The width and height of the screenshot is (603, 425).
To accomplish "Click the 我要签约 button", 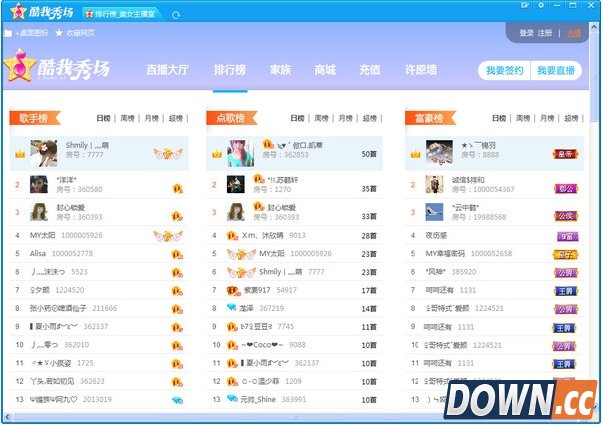I will tap(503, 71).
